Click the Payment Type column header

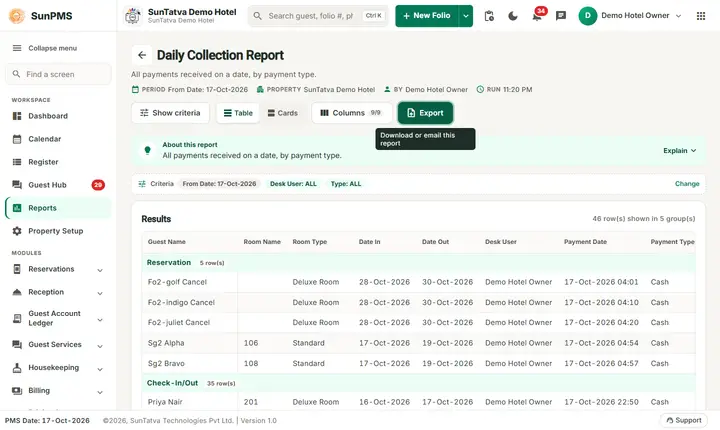pyautogui.click(x=672, y=242)
